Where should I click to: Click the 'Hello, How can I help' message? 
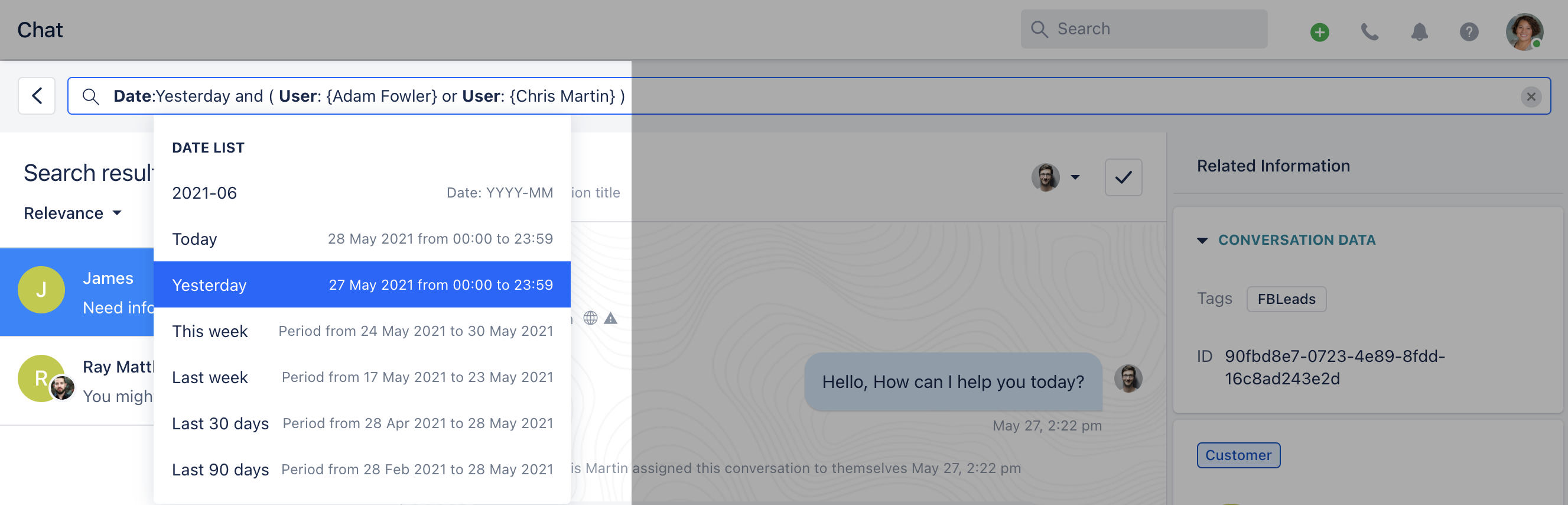952,382
